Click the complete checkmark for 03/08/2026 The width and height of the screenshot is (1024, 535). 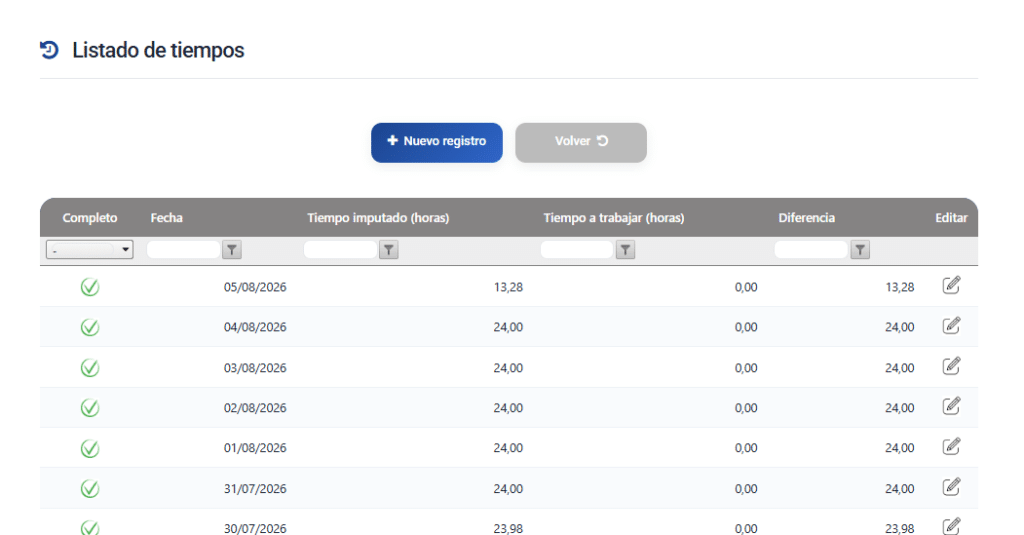(x=89, y=368)
